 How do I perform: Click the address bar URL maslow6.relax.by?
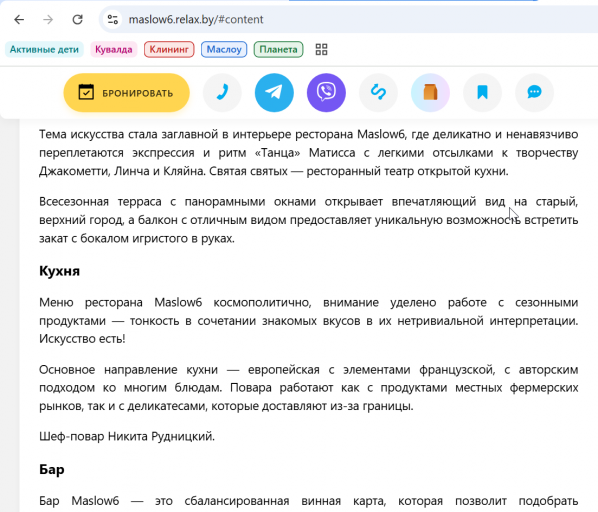[196, 19]
